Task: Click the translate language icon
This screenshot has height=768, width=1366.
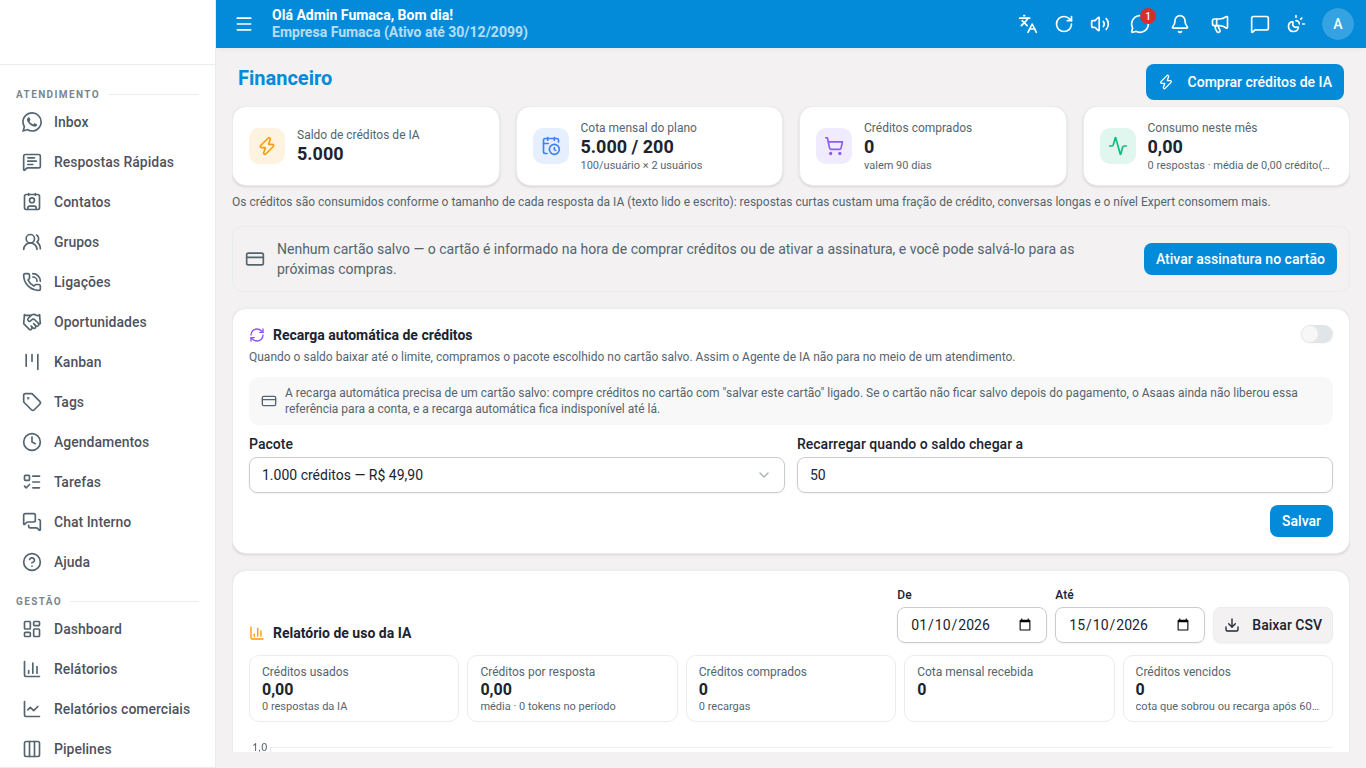Action: (x=1028, y=24)
